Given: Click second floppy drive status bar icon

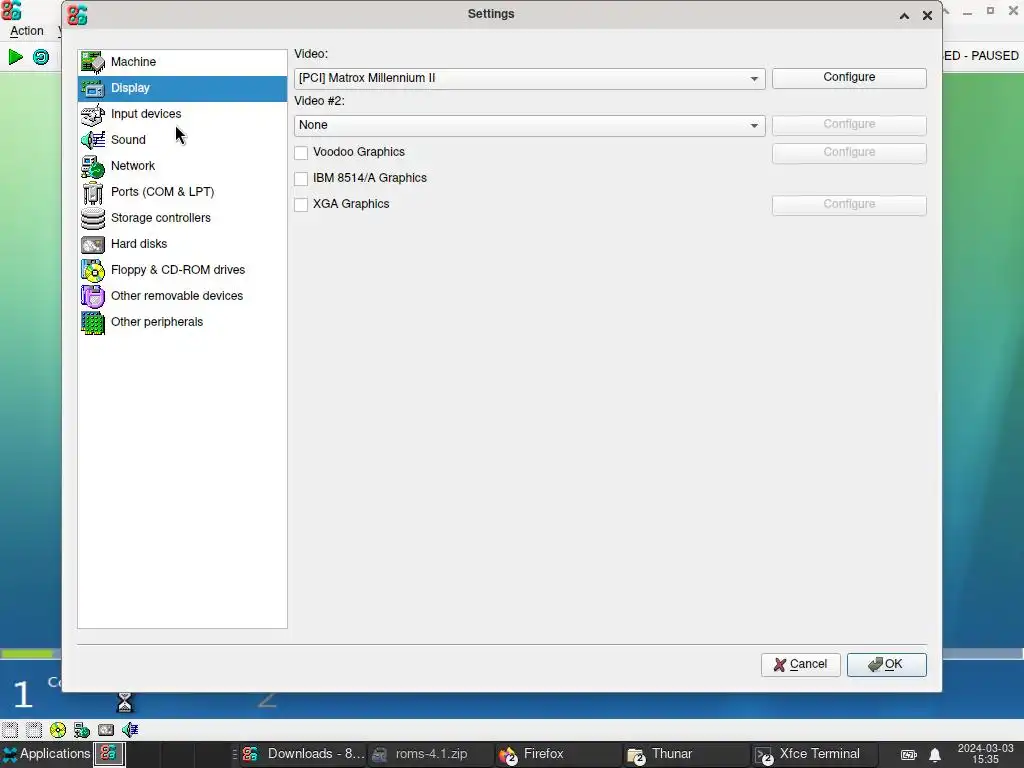Looking at the screenshot, I should tap(34, 729).
